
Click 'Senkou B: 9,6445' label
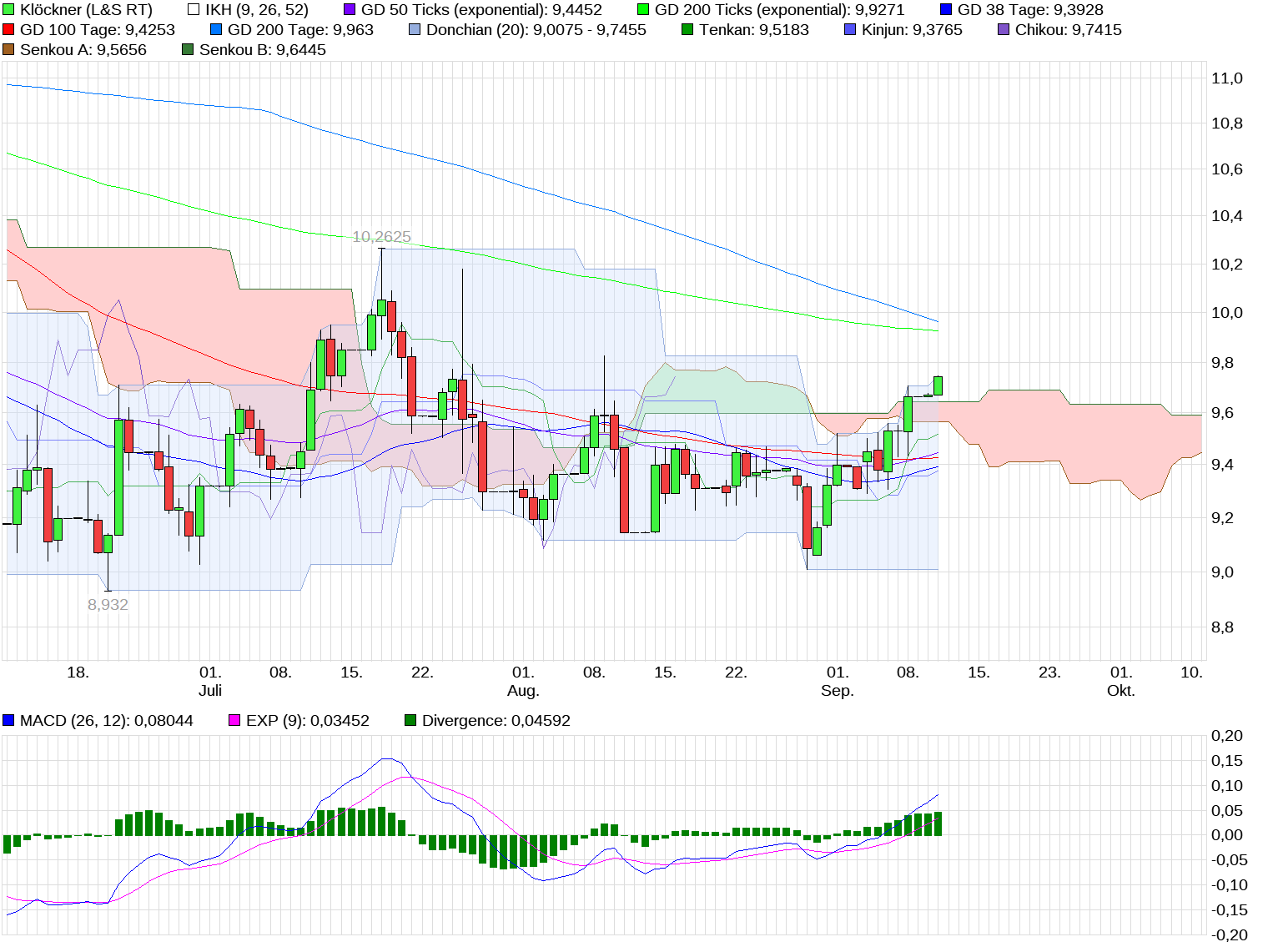[x=263, y=50]
